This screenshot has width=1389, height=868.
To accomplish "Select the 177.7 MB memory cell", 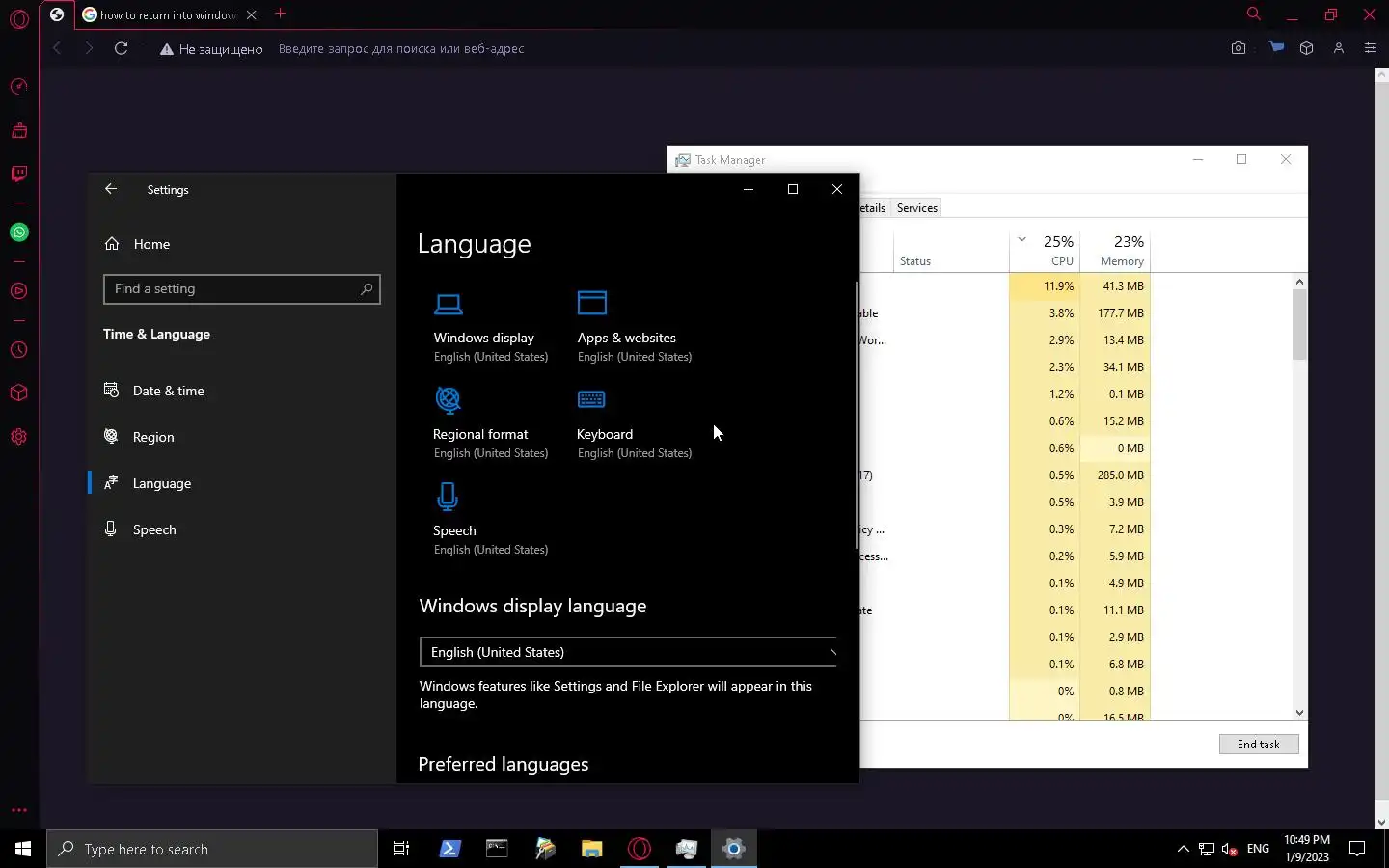I will pyautogui.click(x=1115, y=313).
